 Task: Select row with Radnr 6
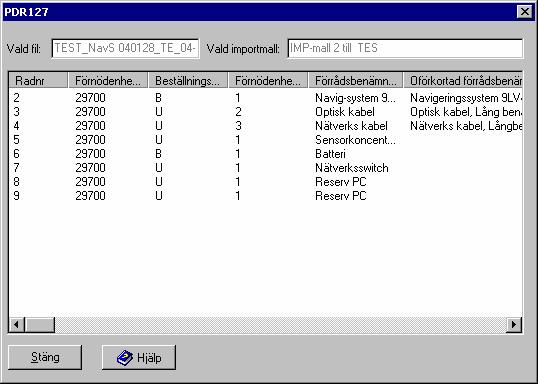tap(265, 154)
